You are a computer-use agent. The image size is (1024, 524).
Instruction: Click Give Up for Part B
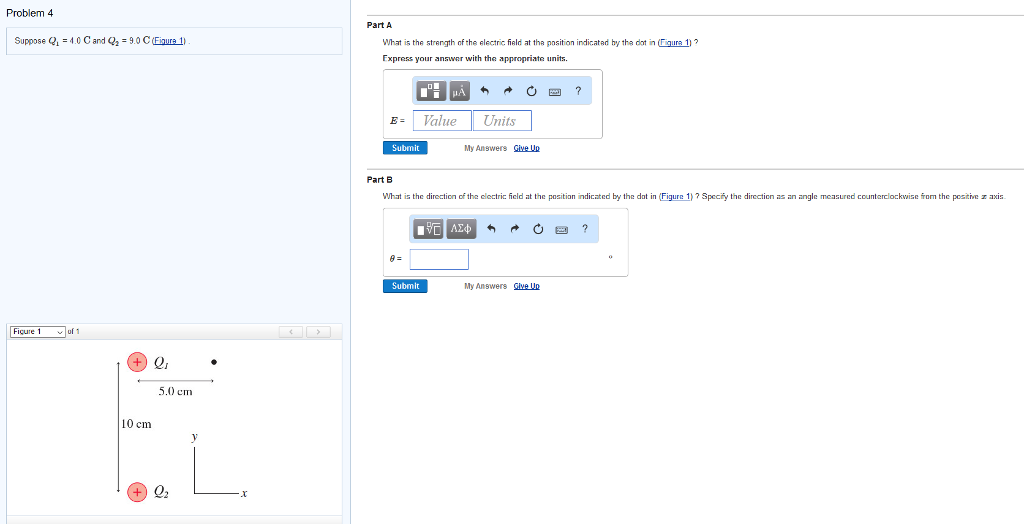[x=526, y=286]
